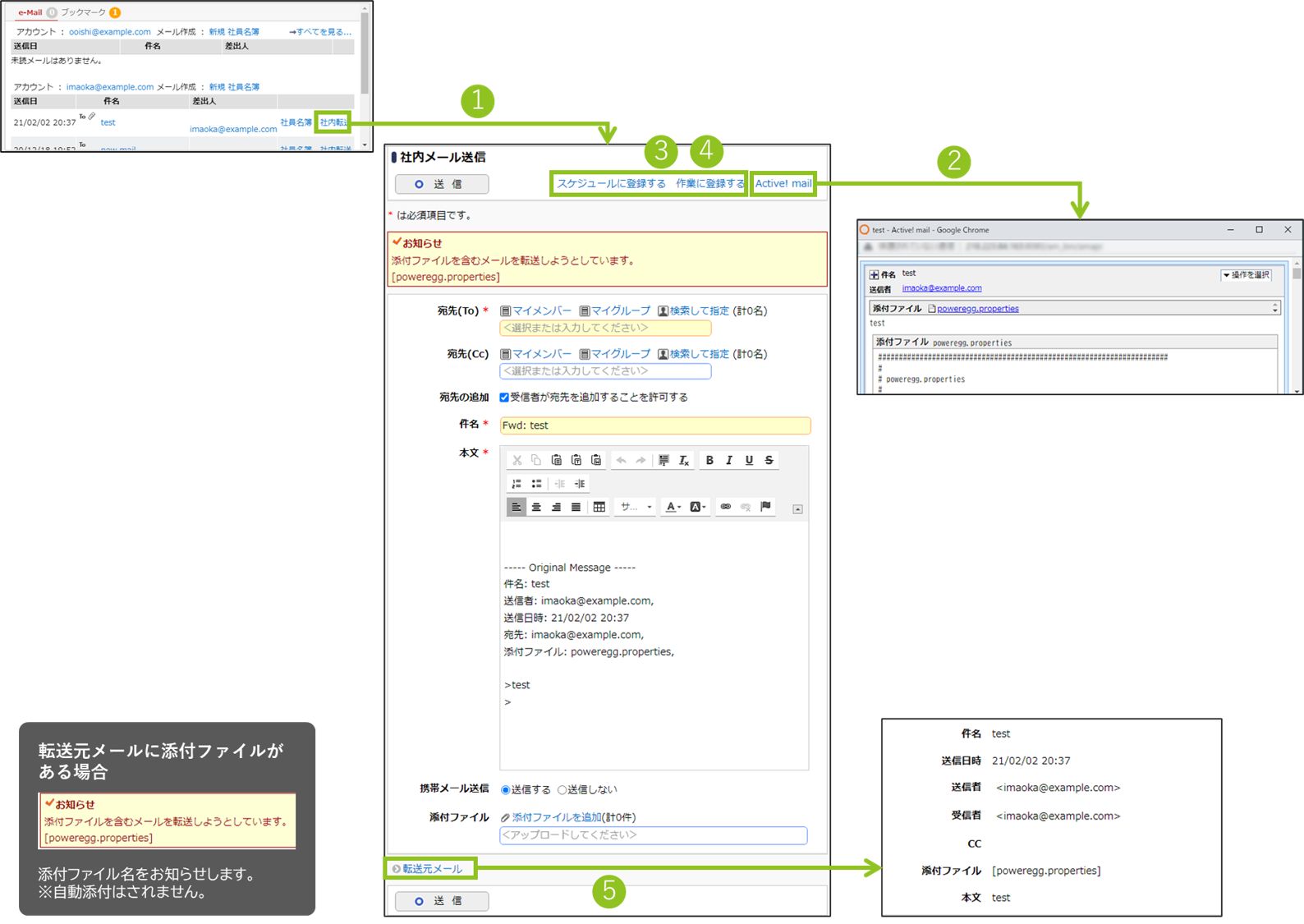This screenshot has width=1304, height=924.
Task: Align text right
Action: (x=556, y=507)
